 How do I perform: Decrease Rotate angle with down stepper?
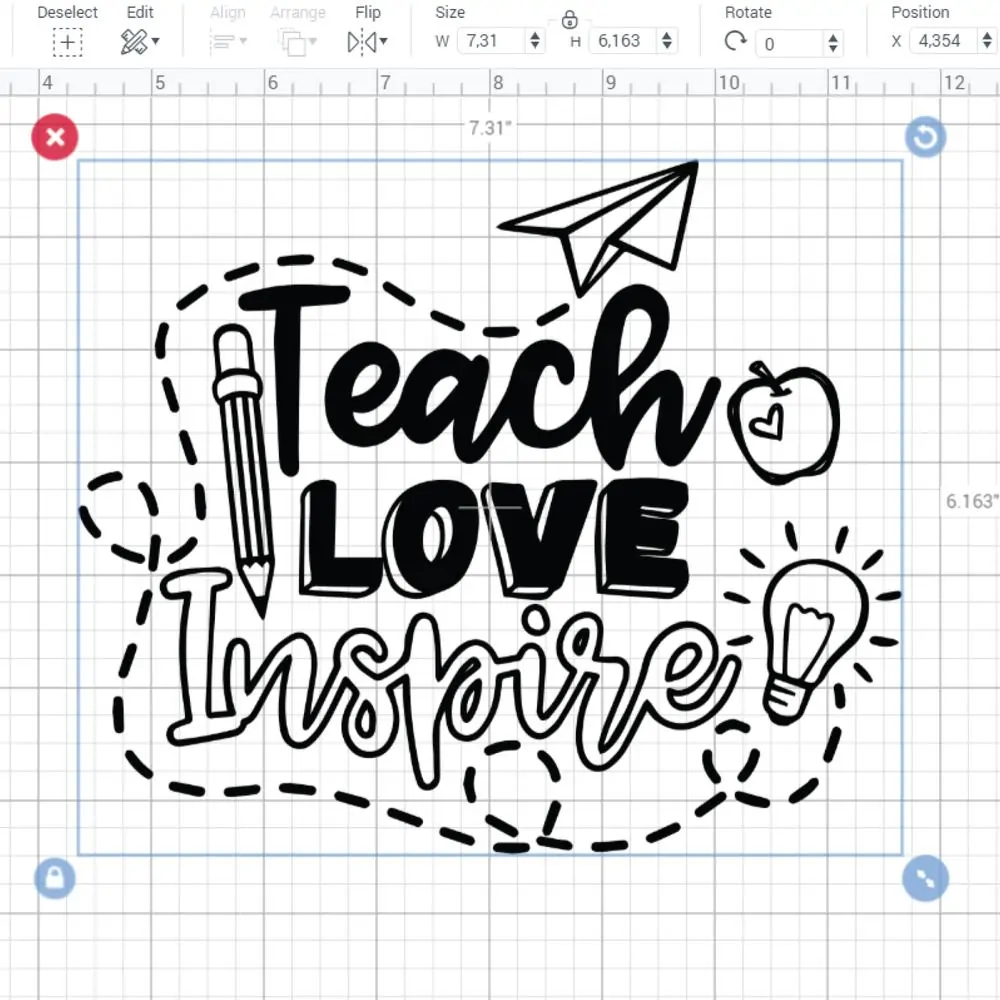point(833,49)
